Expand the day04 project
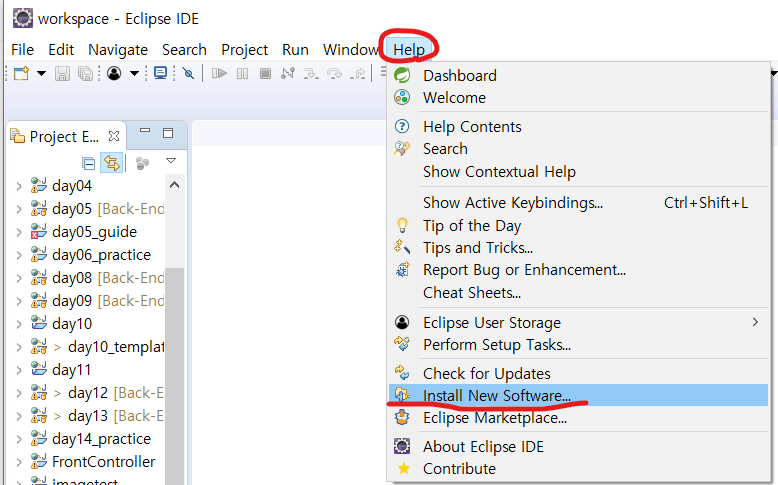The width and height of the screenshot is (778, 485). click(x=19, y=186)
